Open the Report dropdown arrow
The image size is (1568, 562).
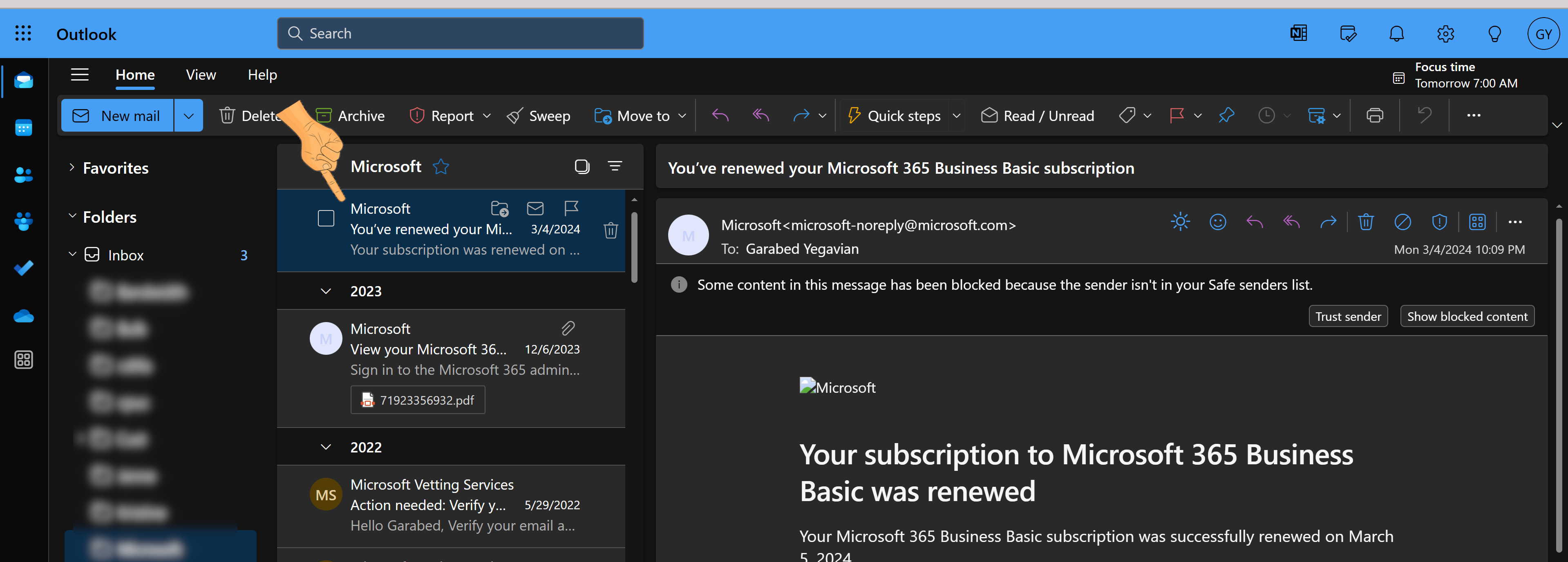(x=486, y=116)
